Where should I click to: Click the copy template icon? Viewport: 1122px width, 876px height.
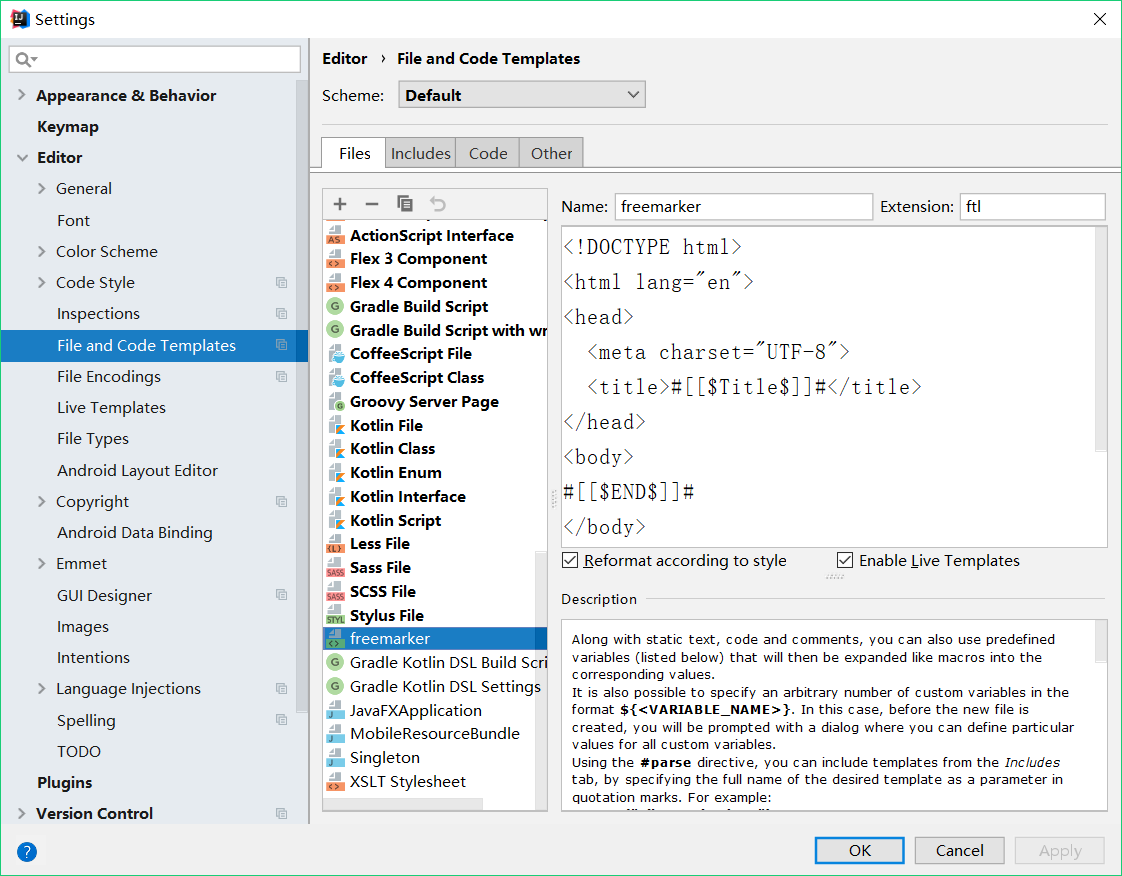(404, 204)
